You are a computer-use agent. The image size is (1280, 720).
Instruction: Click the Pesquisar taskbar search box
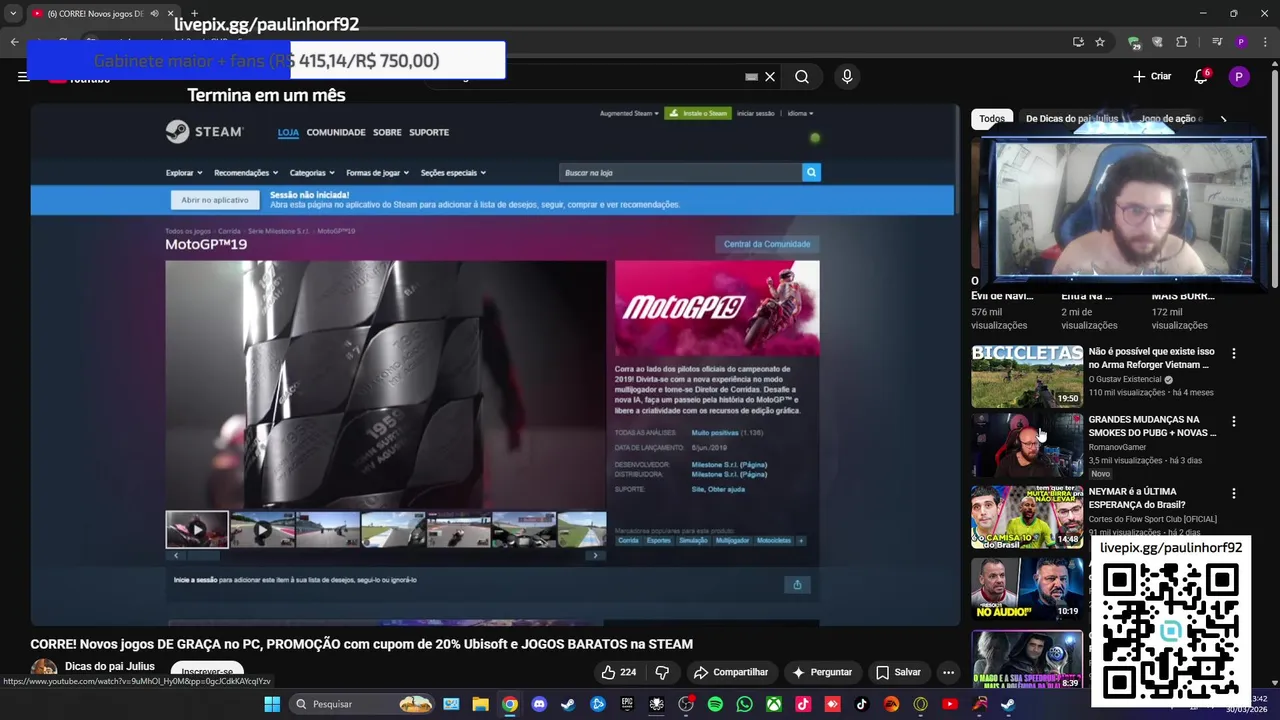tap(363, 704)
